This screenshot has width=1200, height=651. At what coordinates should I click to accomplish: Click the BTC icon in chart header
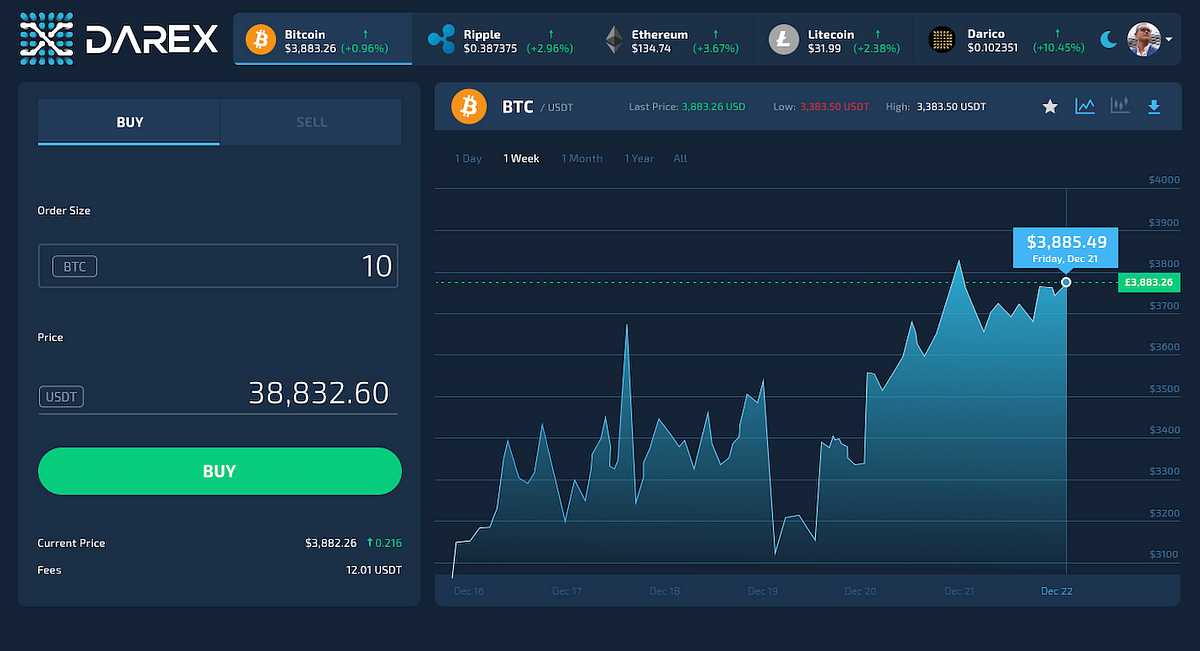[469, 106]
